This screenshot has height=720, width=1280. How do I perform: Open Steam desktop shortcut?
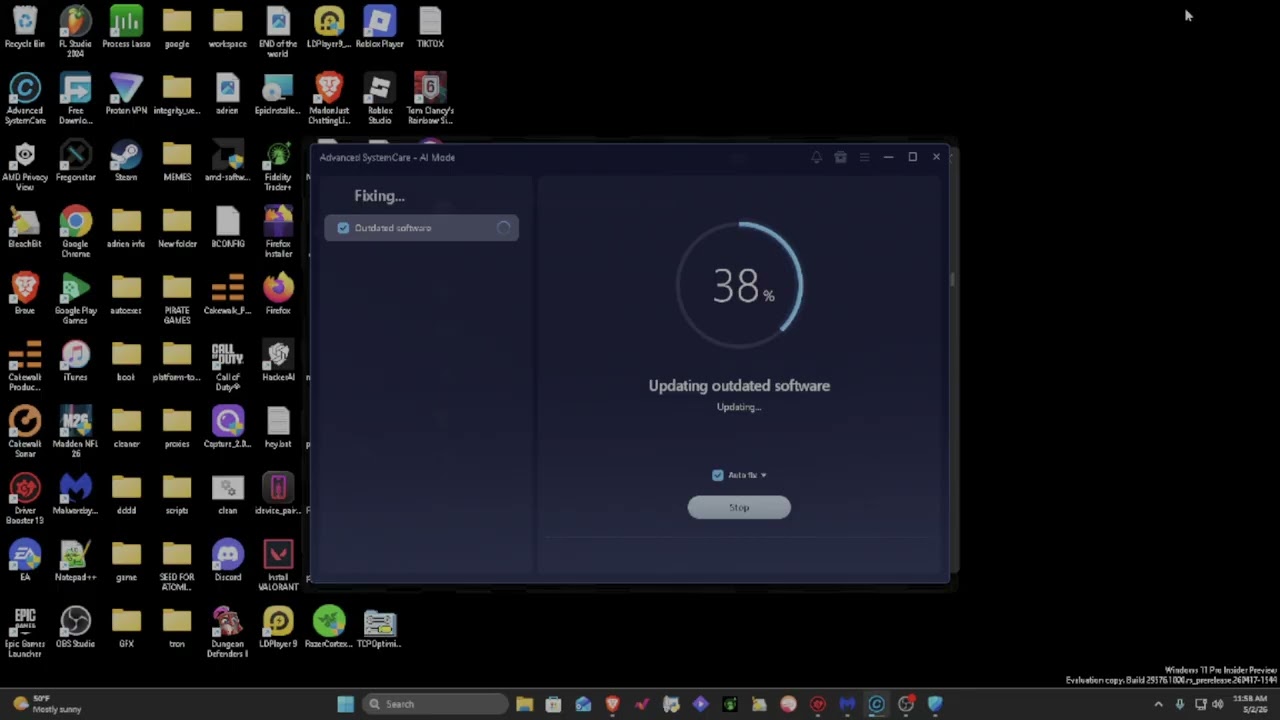point(126,161)
